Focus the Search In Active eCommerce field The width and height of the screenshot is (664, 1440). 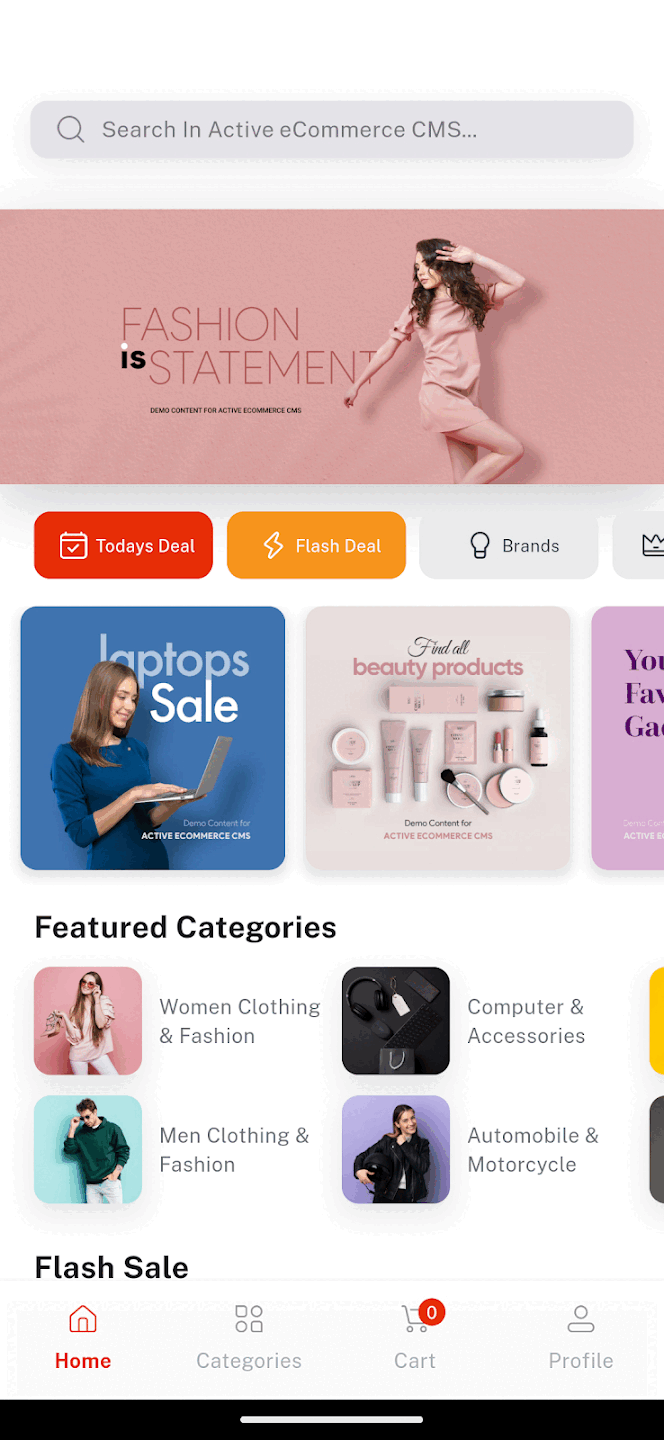tap(332, 129)
